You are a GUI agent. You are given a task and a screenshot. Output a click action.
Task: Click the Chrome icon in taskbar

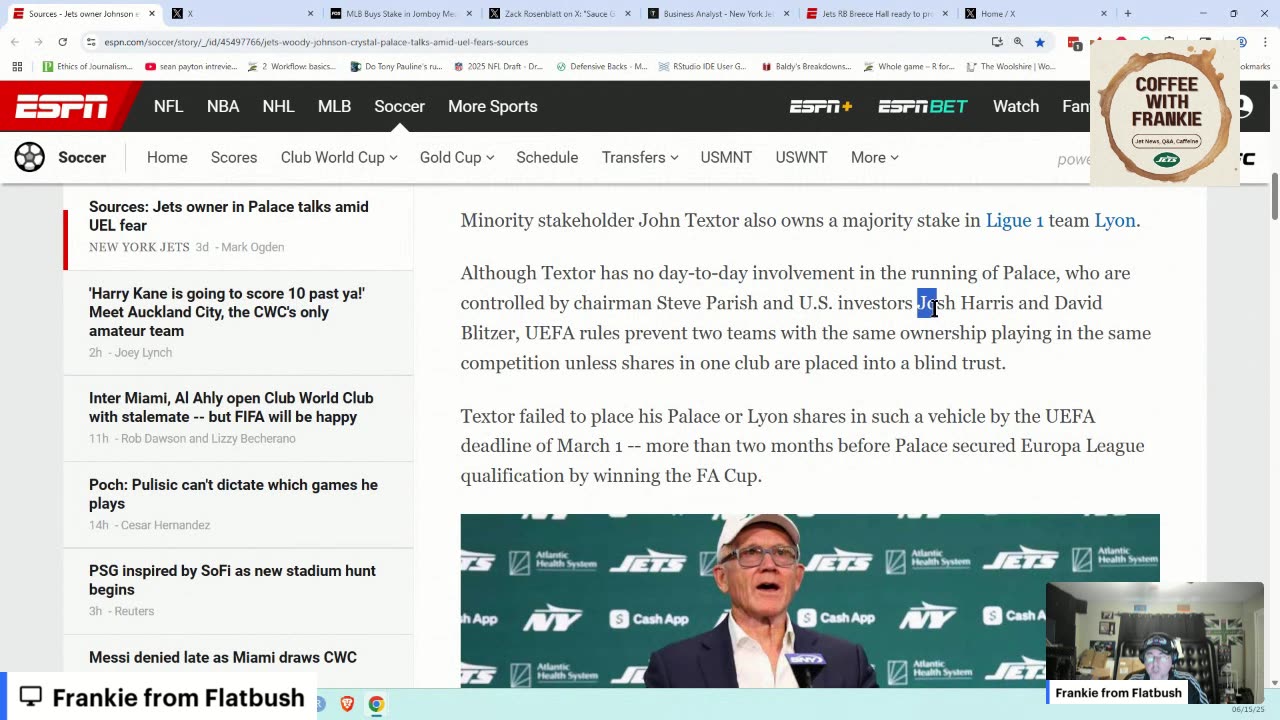coord(376,704)
